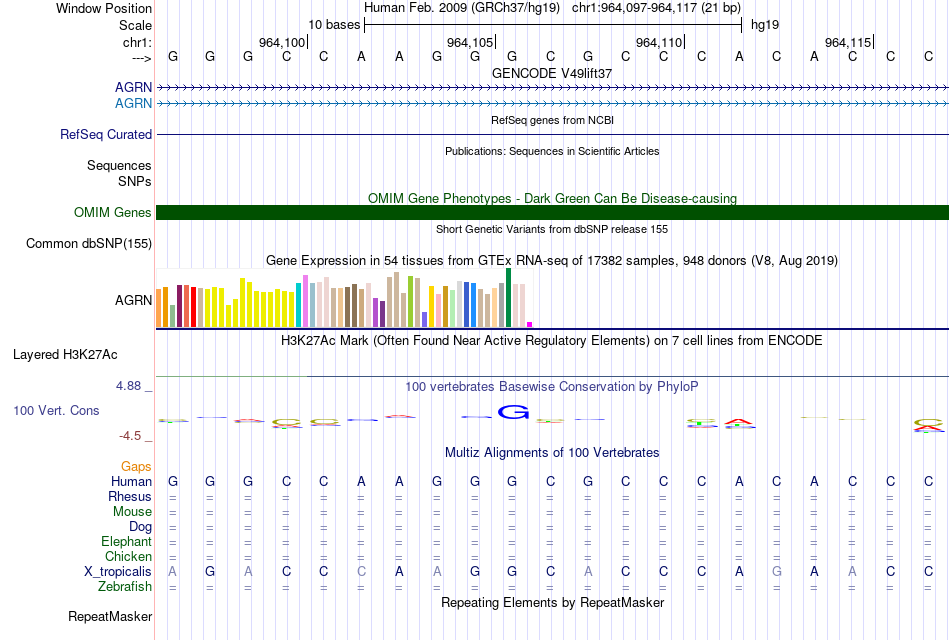Click the RepeatMasker track label

tap(110, 617)
